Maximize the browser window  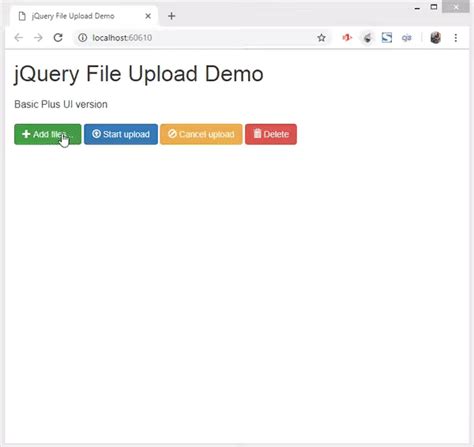tap(434, 7)
